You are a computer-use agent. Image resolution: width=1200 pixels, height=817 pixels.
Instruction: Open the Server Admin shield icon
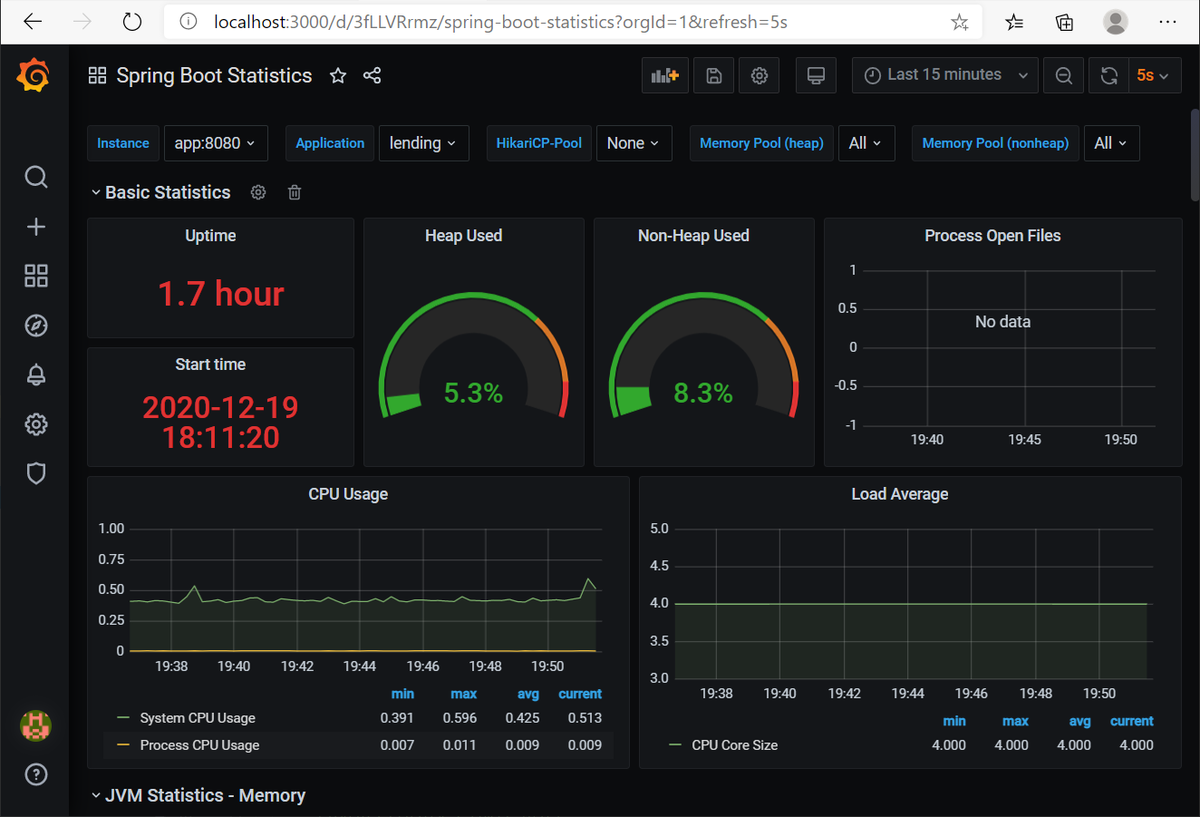(36, 474)
